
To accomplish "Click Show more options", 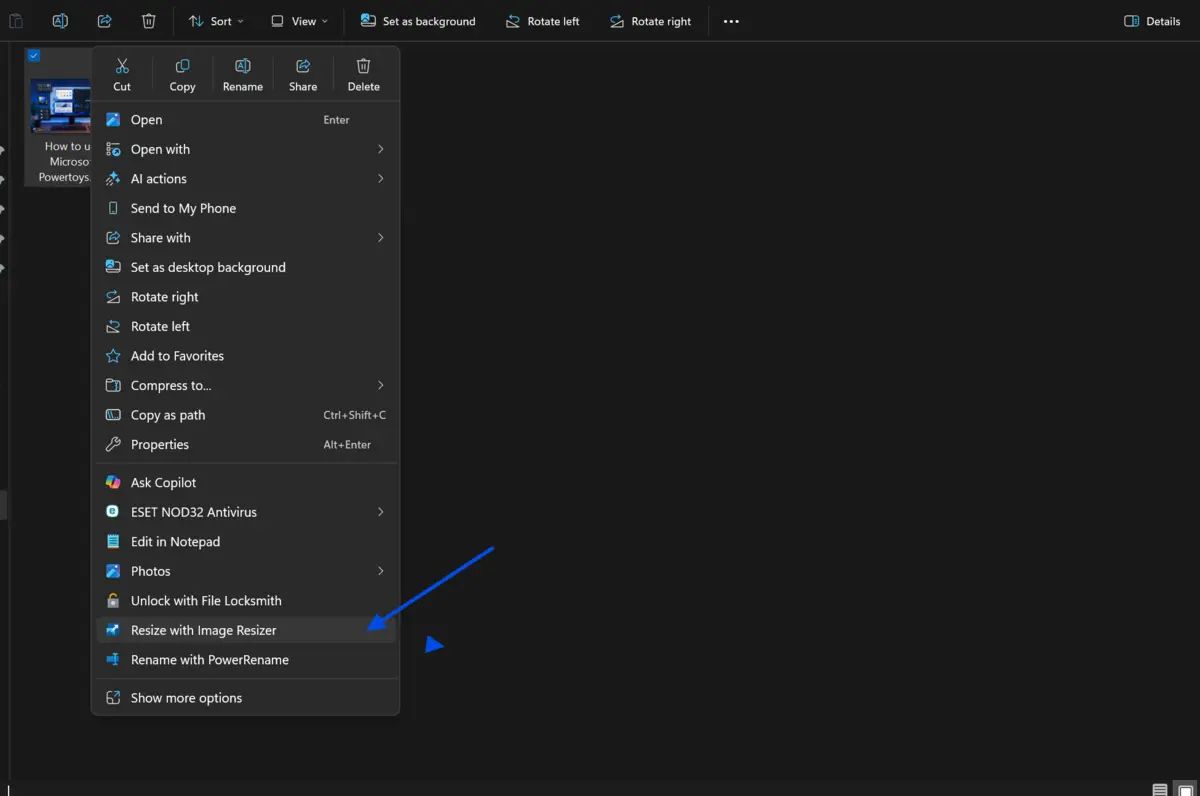I will (245, 698).
